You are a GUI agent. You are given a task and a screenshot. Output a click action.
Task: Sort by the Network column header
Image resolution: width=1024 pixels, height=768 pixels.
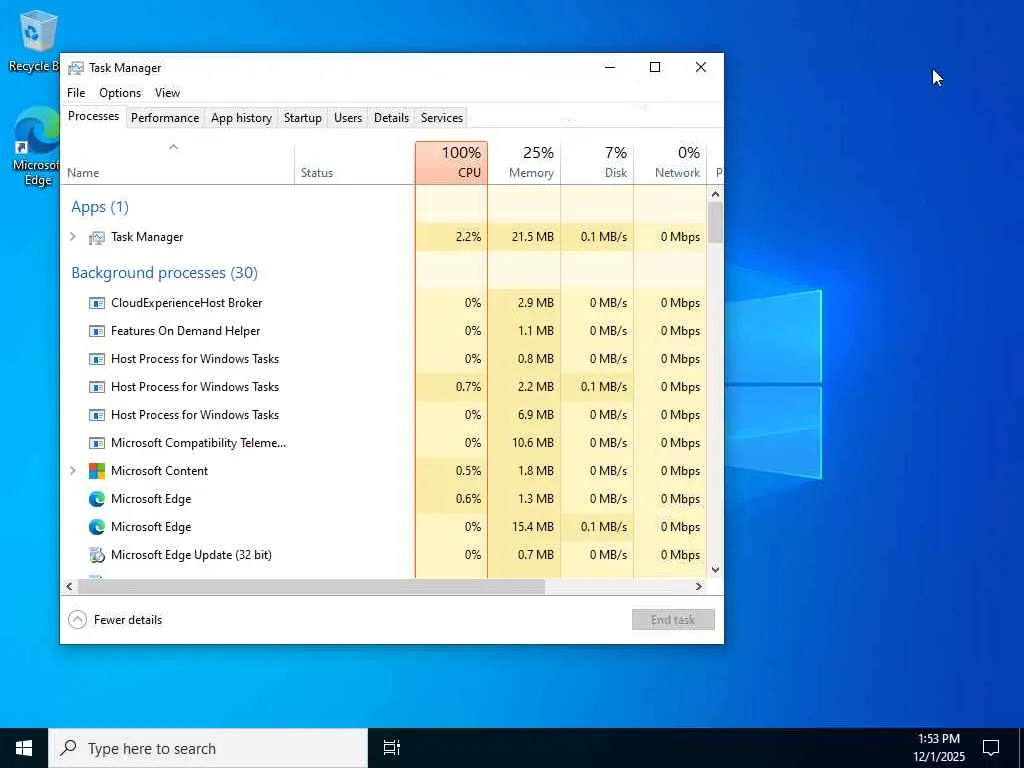click(670, 163)
